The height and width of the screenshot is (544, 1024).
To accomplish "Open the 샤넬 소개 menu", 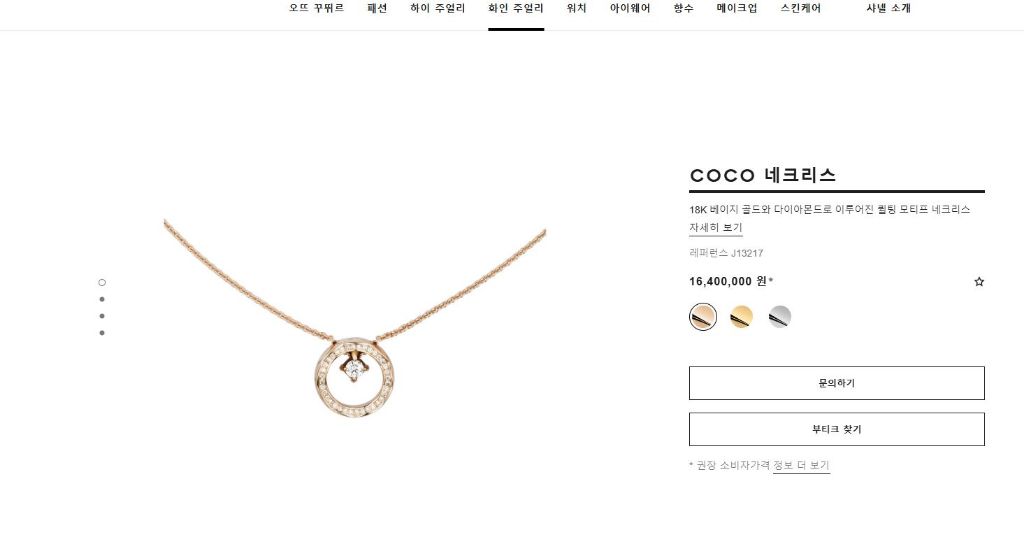I will point(888,8).
